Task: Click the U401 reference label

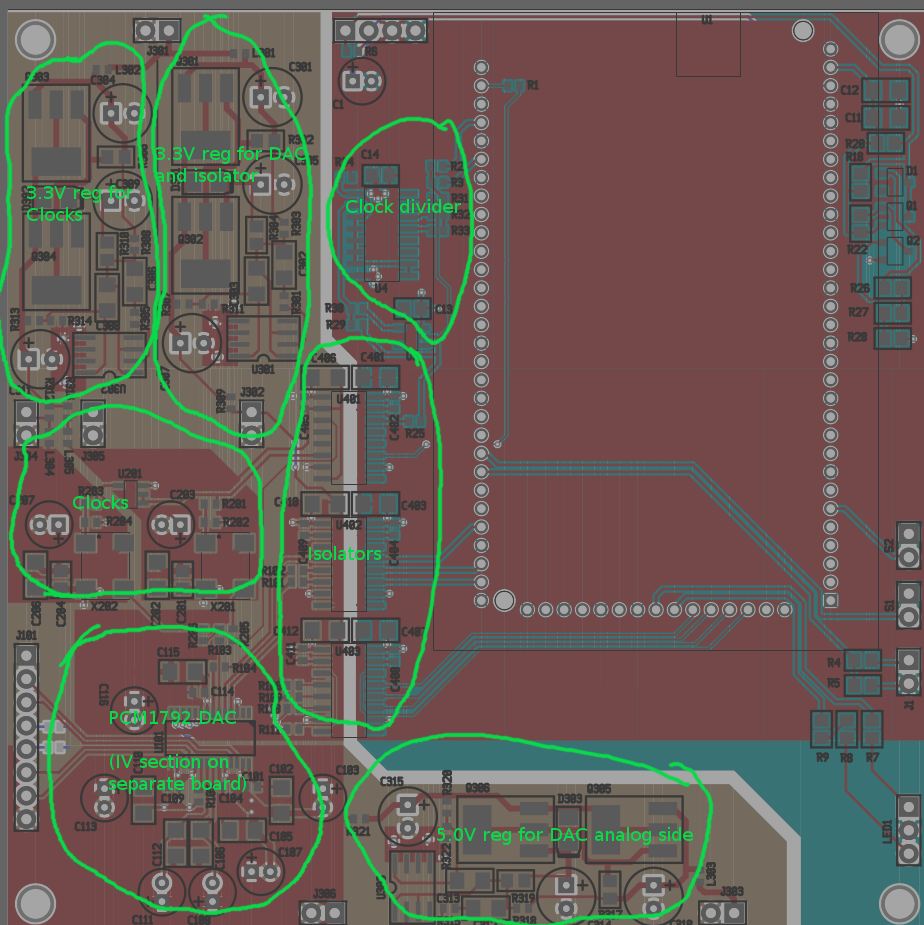Action: coord(348,399)
